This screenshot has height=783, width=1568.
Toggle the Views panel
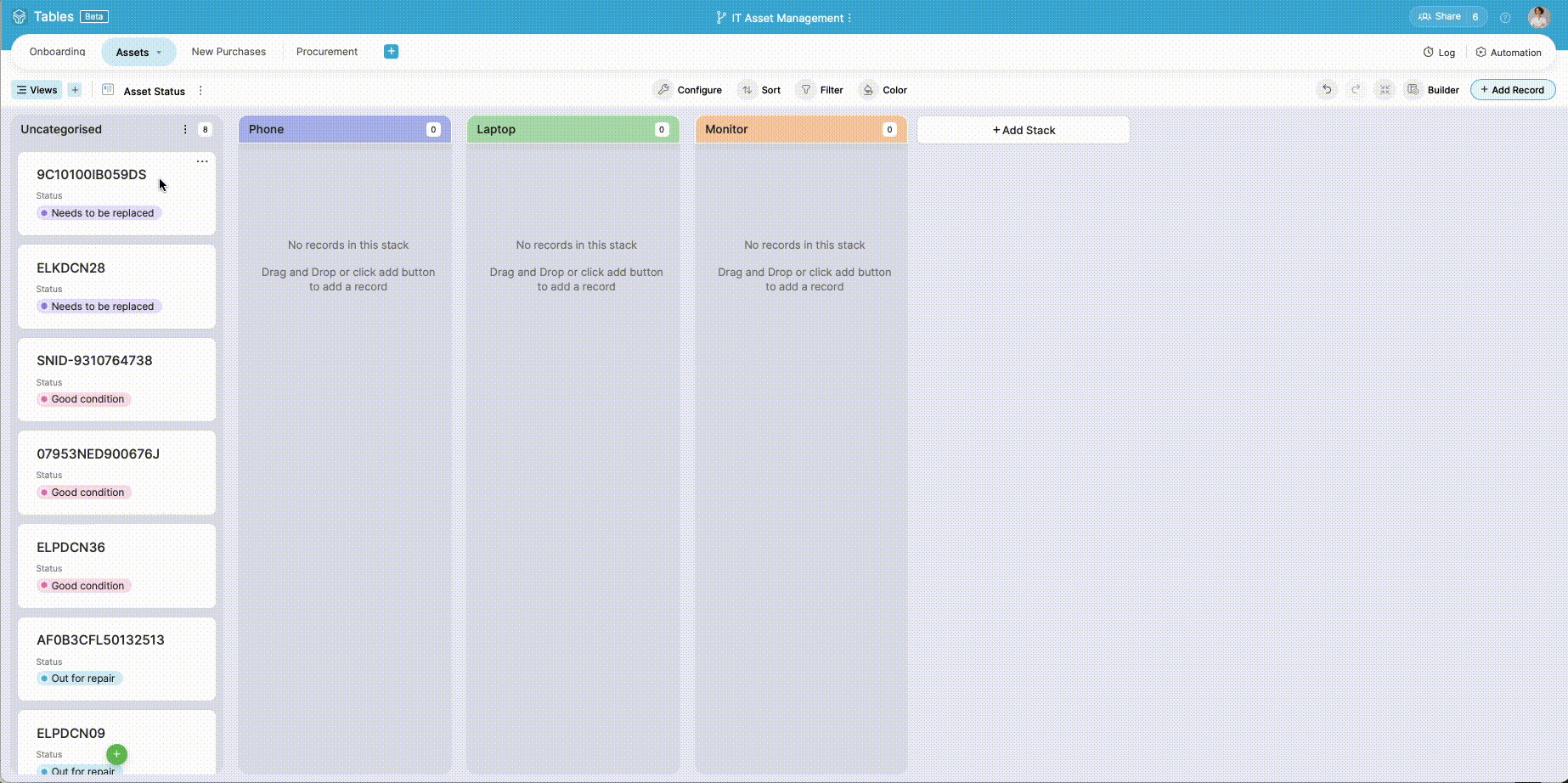37,90
